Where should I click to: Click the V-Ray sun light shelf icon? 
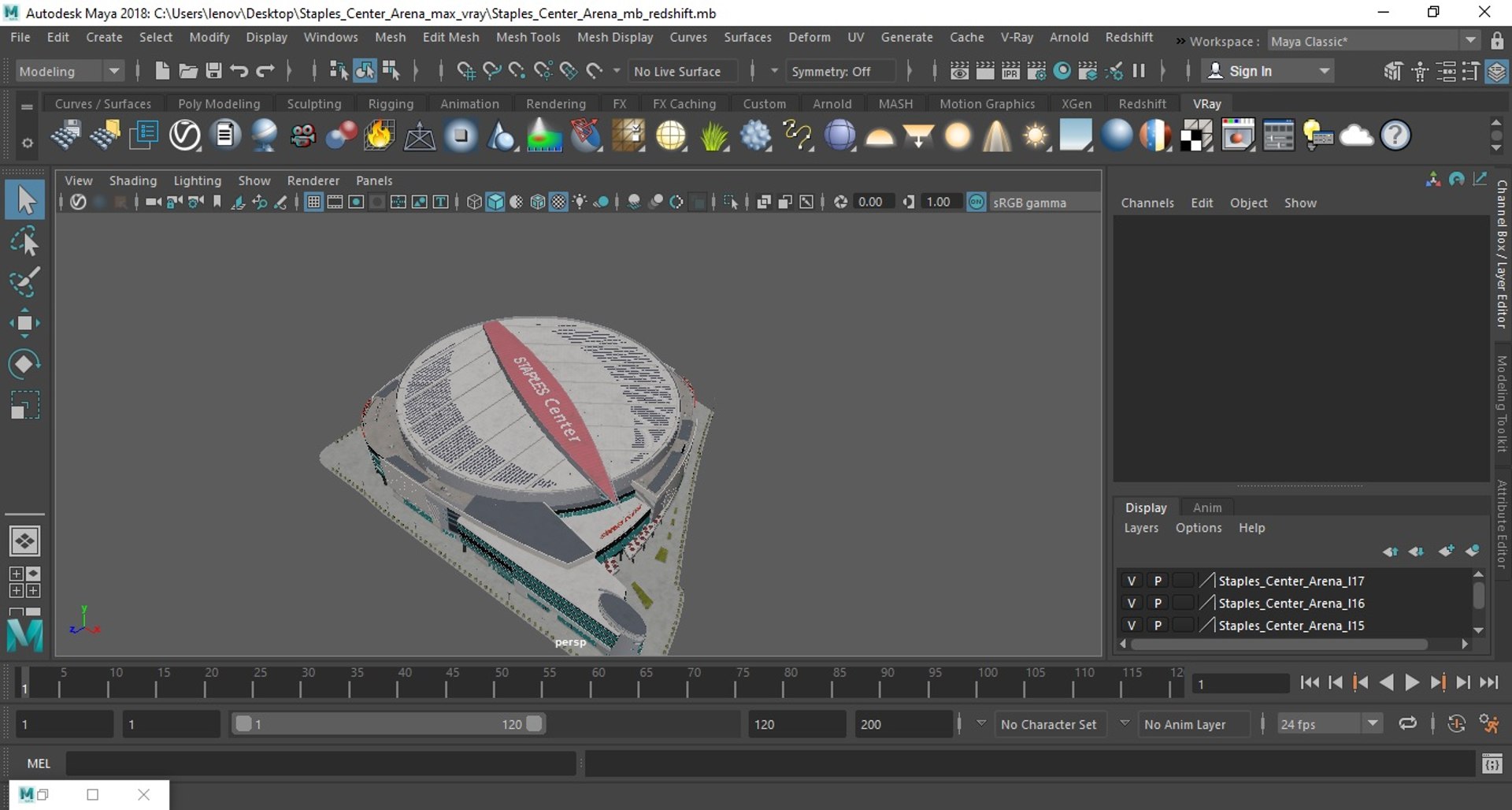(1036, 136)
